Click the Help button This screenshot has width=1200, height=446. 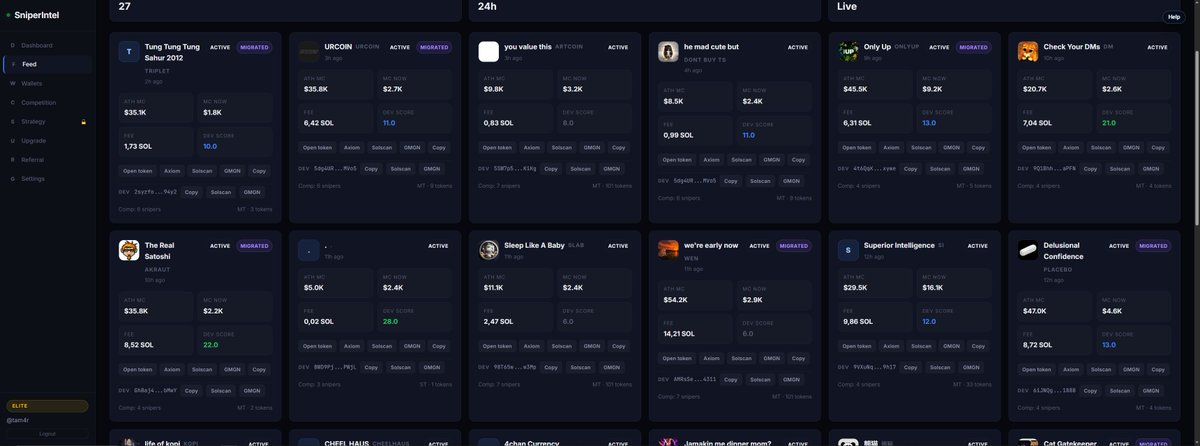tap(1174, 17)
